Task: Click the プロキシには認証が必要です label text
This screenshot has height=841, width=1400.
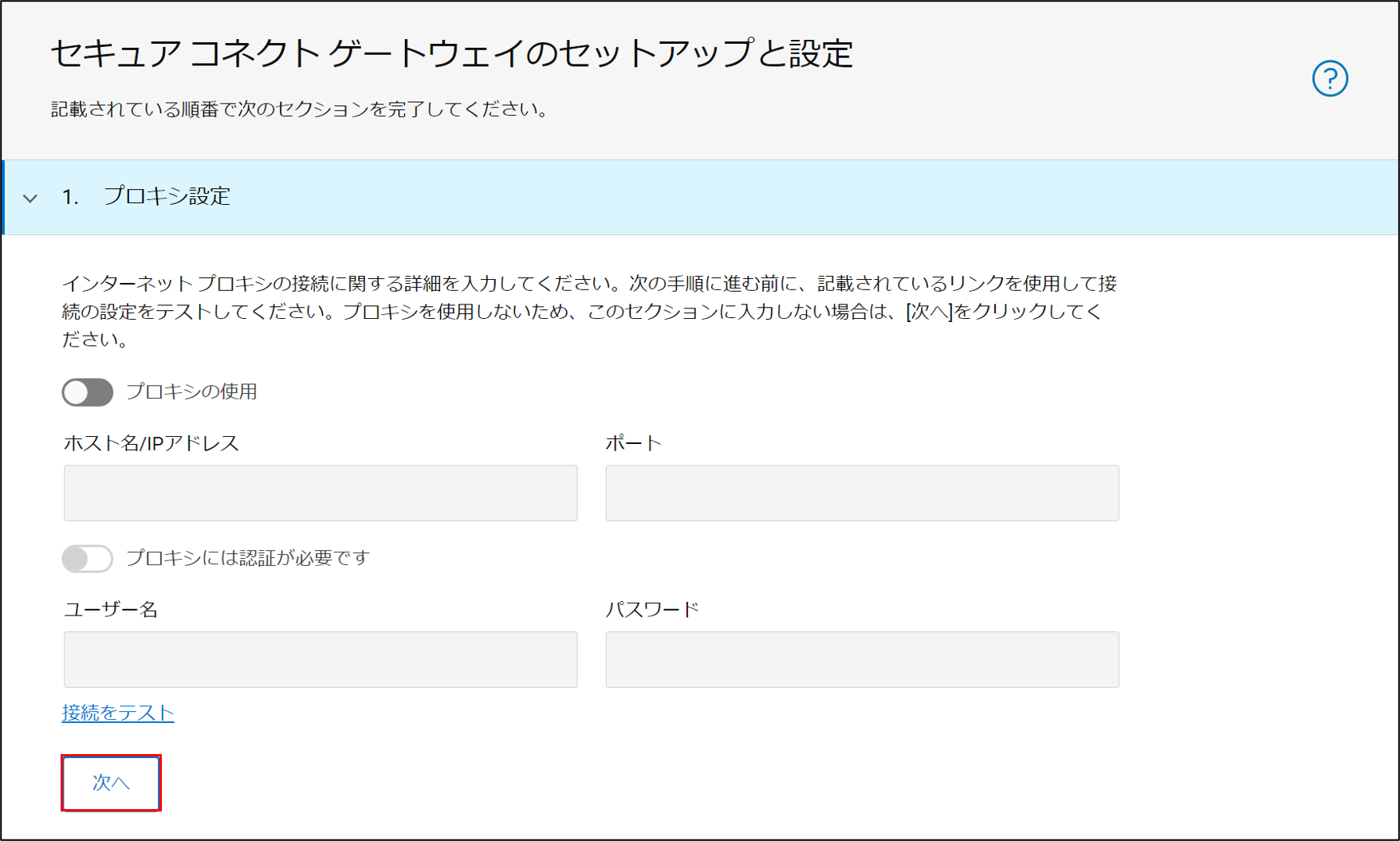Action: 247,558
